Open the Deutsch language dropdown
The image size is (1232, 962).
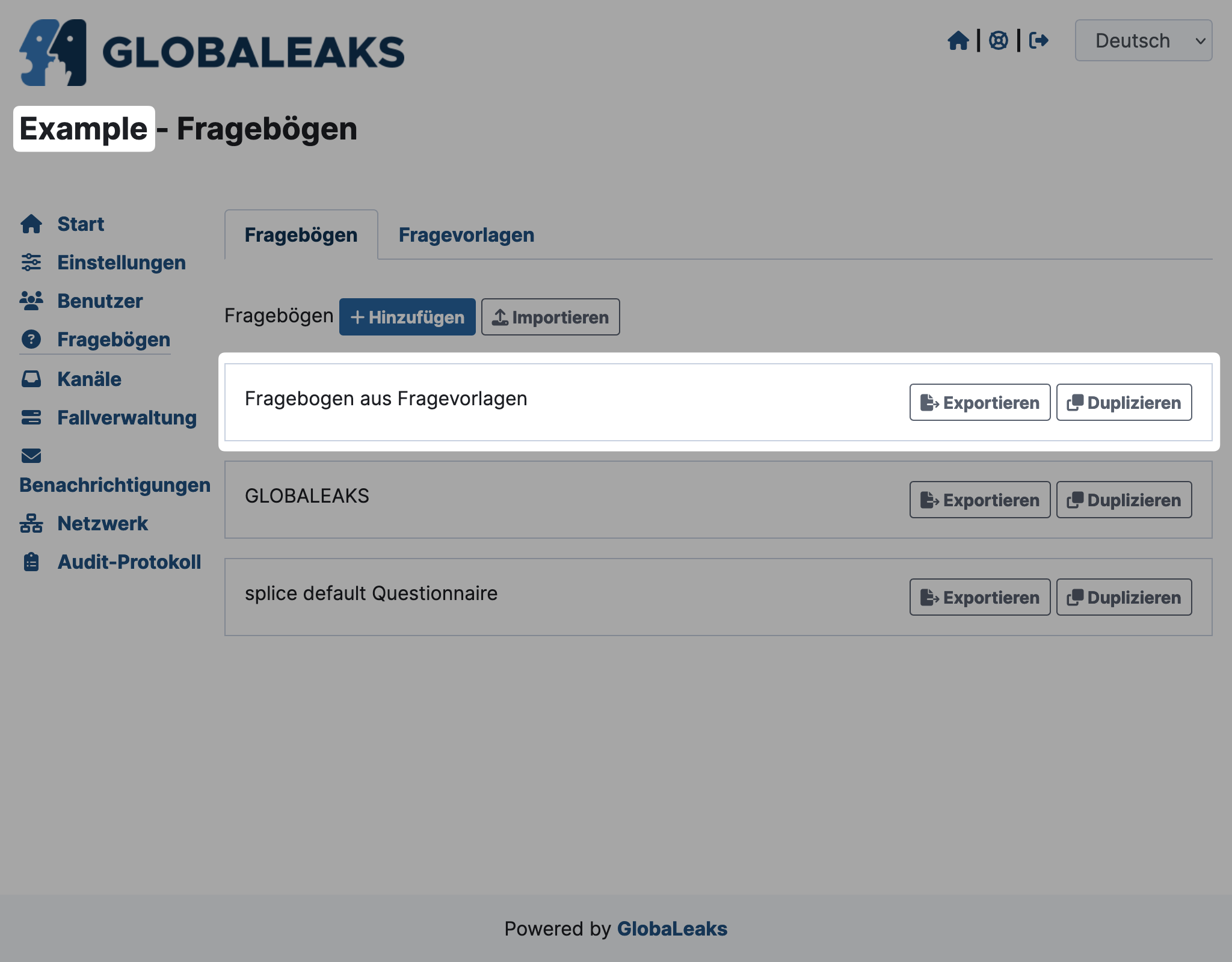[x=1144, y=41]
